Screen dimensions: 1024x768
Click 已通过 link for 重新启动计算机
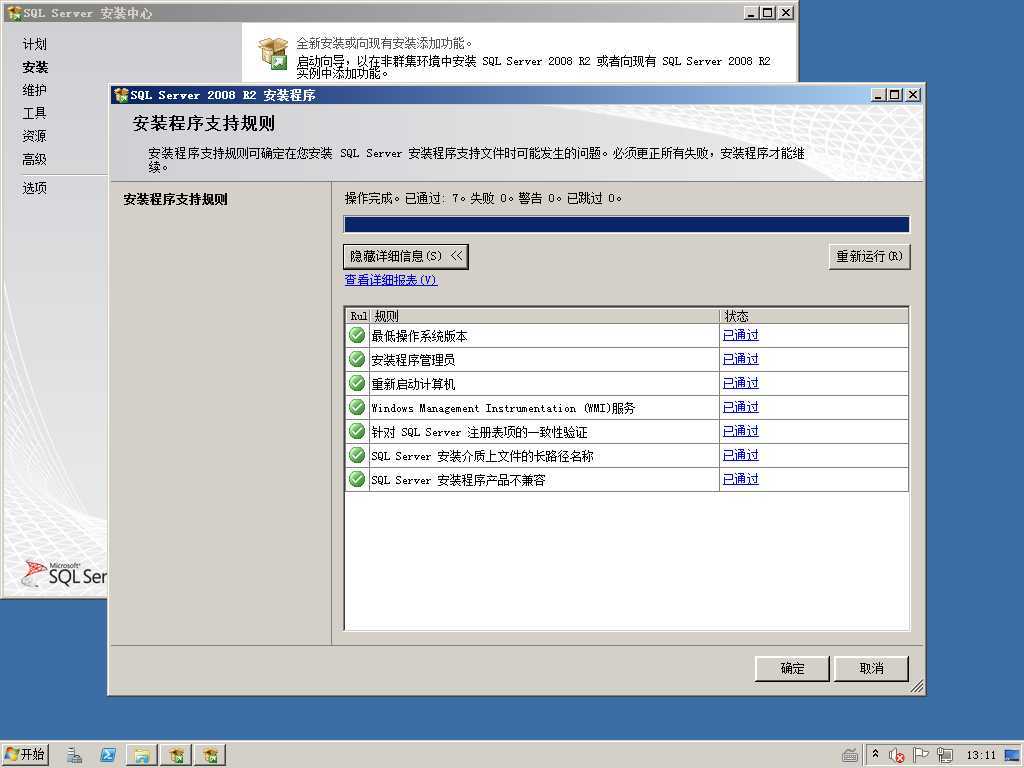[x=741, y=383]
